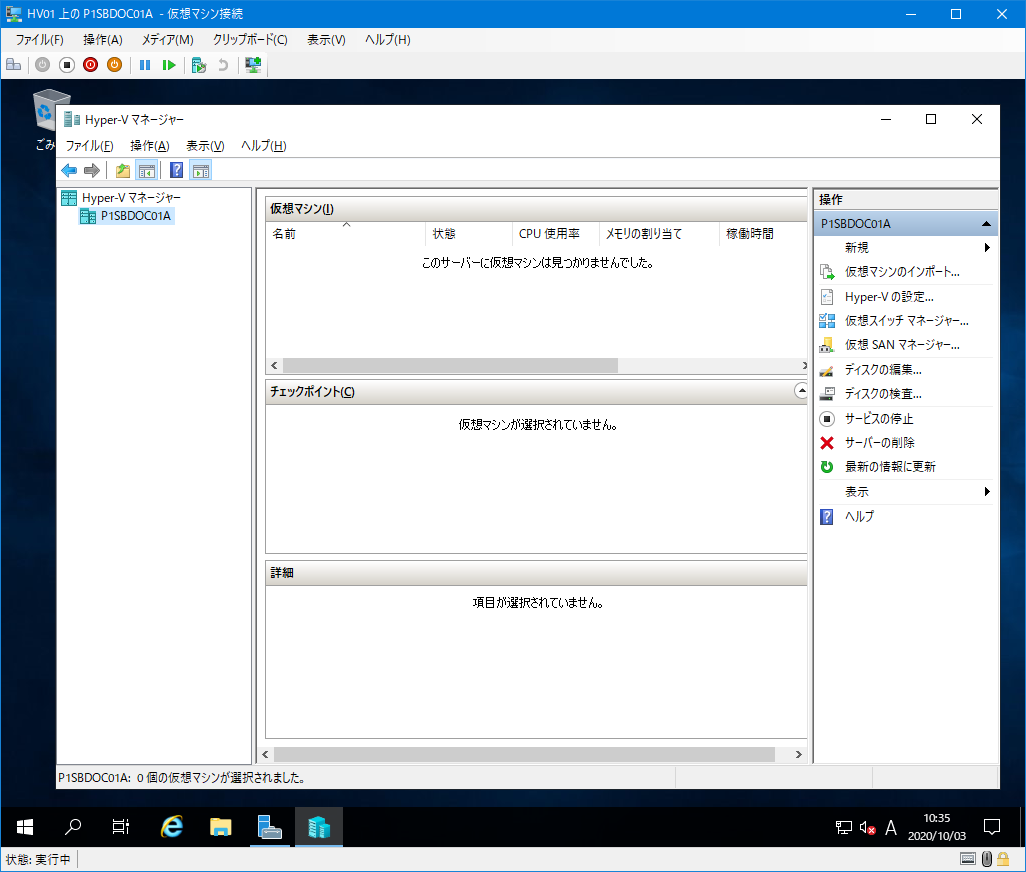Viewport: 1026px width, 872px height.
Task: Create a checkpoint from the VM connection toolbar
Action: pyautogui.click(x=196, y=64)
